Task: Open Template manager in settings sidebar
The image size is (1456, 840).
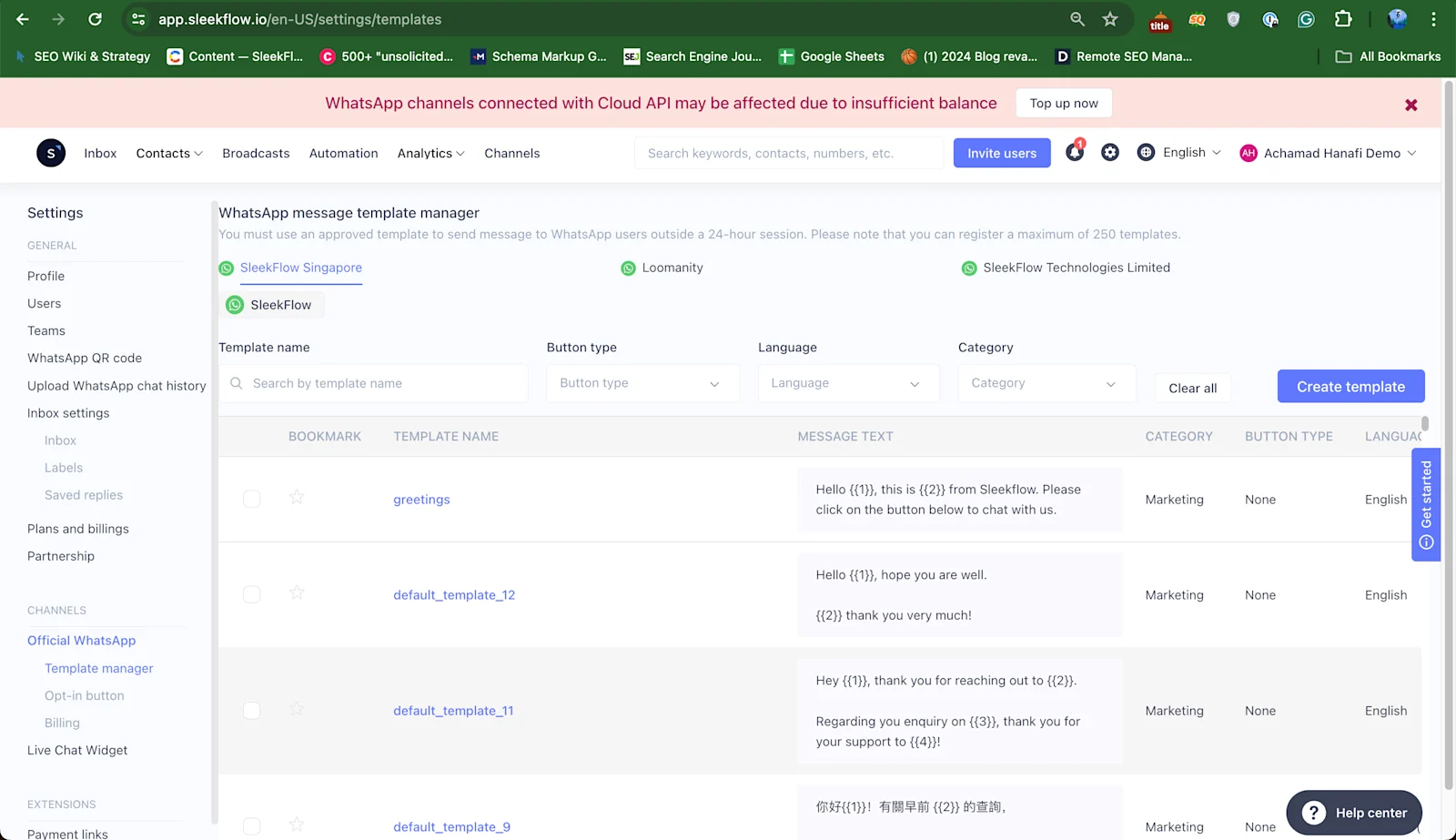Action: click(99, 668)
